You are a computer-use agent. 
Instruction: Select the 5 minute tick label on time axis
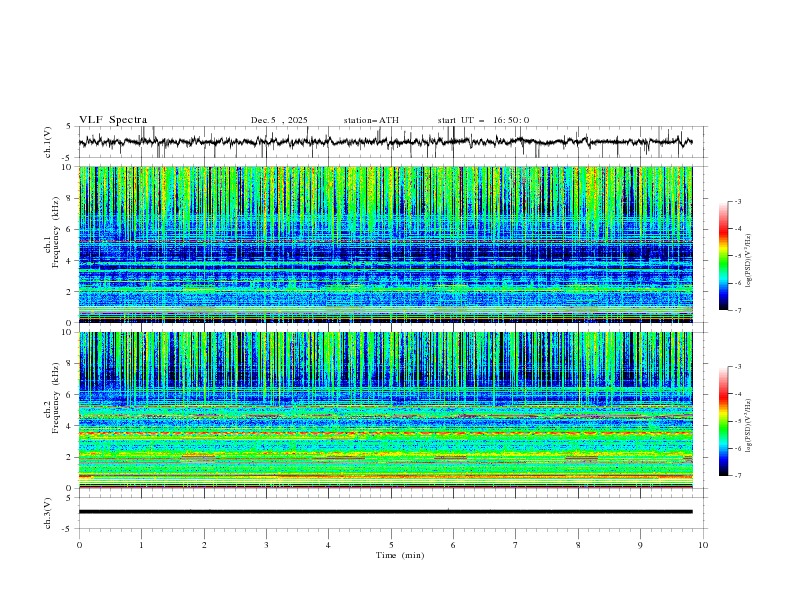click(x=391, y=545)
